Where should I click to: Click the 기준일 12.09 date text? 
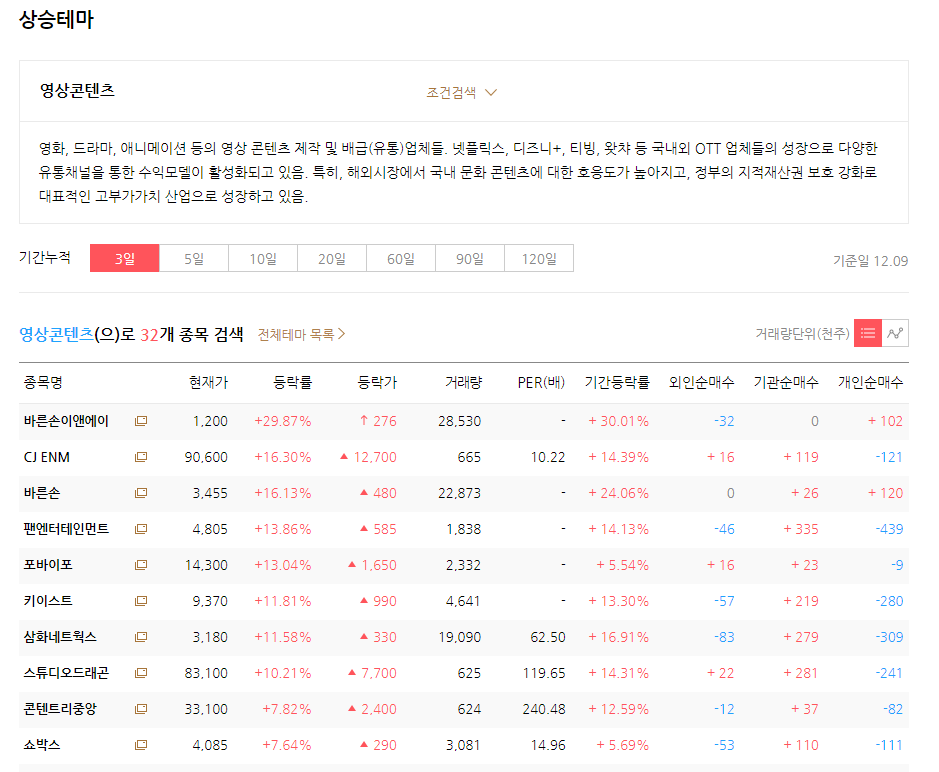870,261
